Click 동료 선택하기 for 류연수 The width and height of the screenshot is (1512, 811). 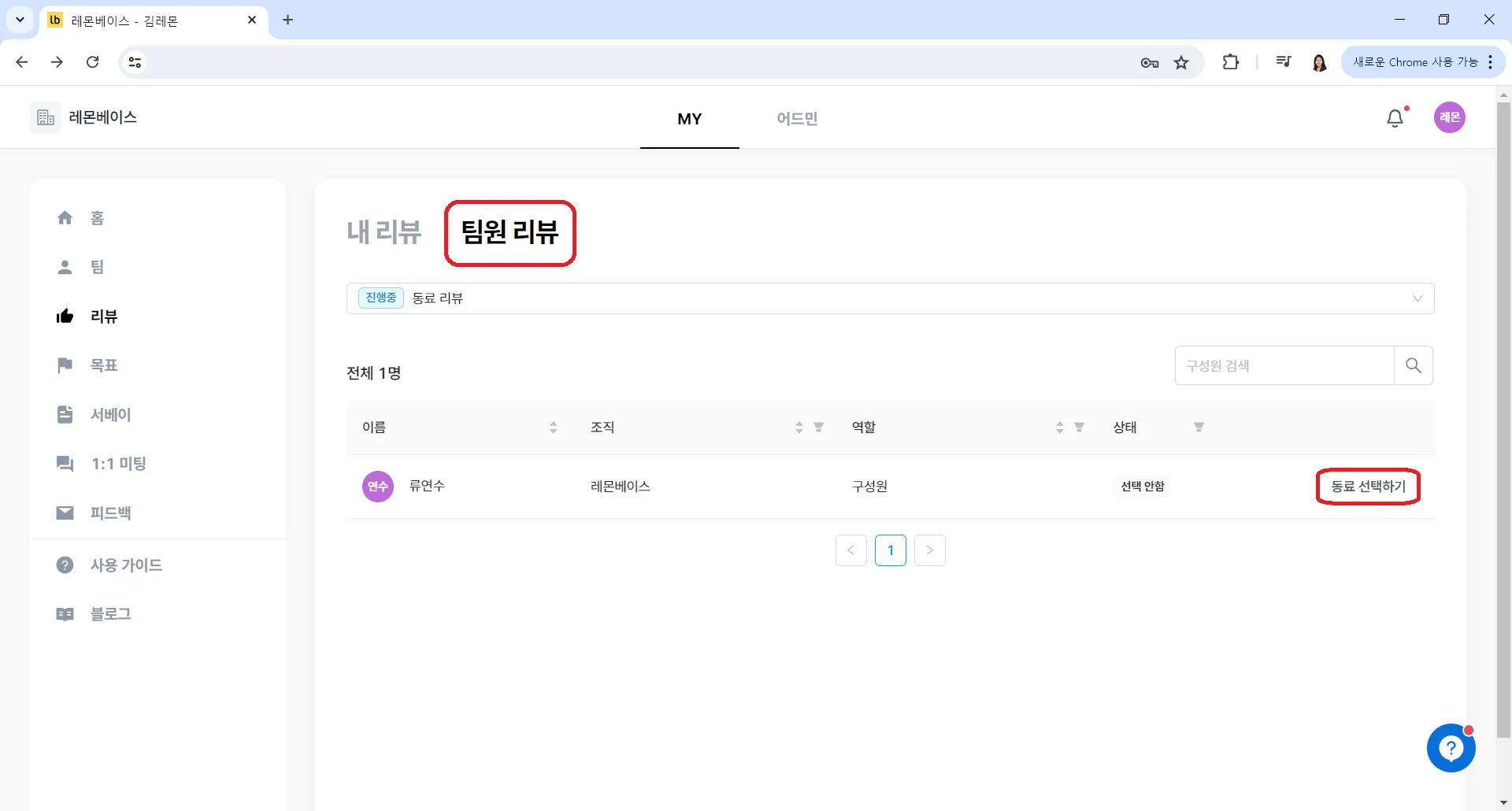pos(1368,487)
